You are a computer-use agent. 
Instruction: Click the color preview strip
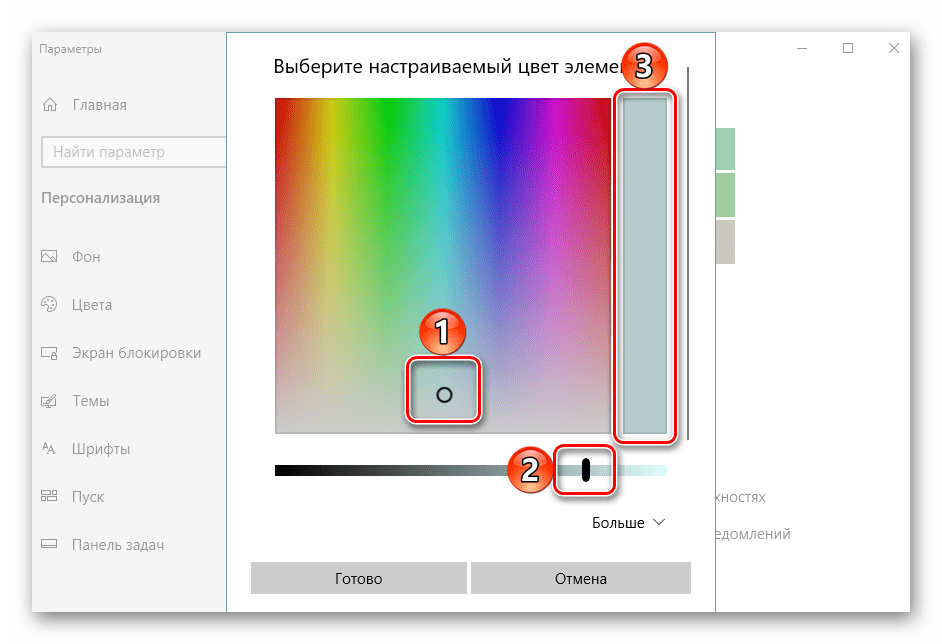tap(645, 266)
